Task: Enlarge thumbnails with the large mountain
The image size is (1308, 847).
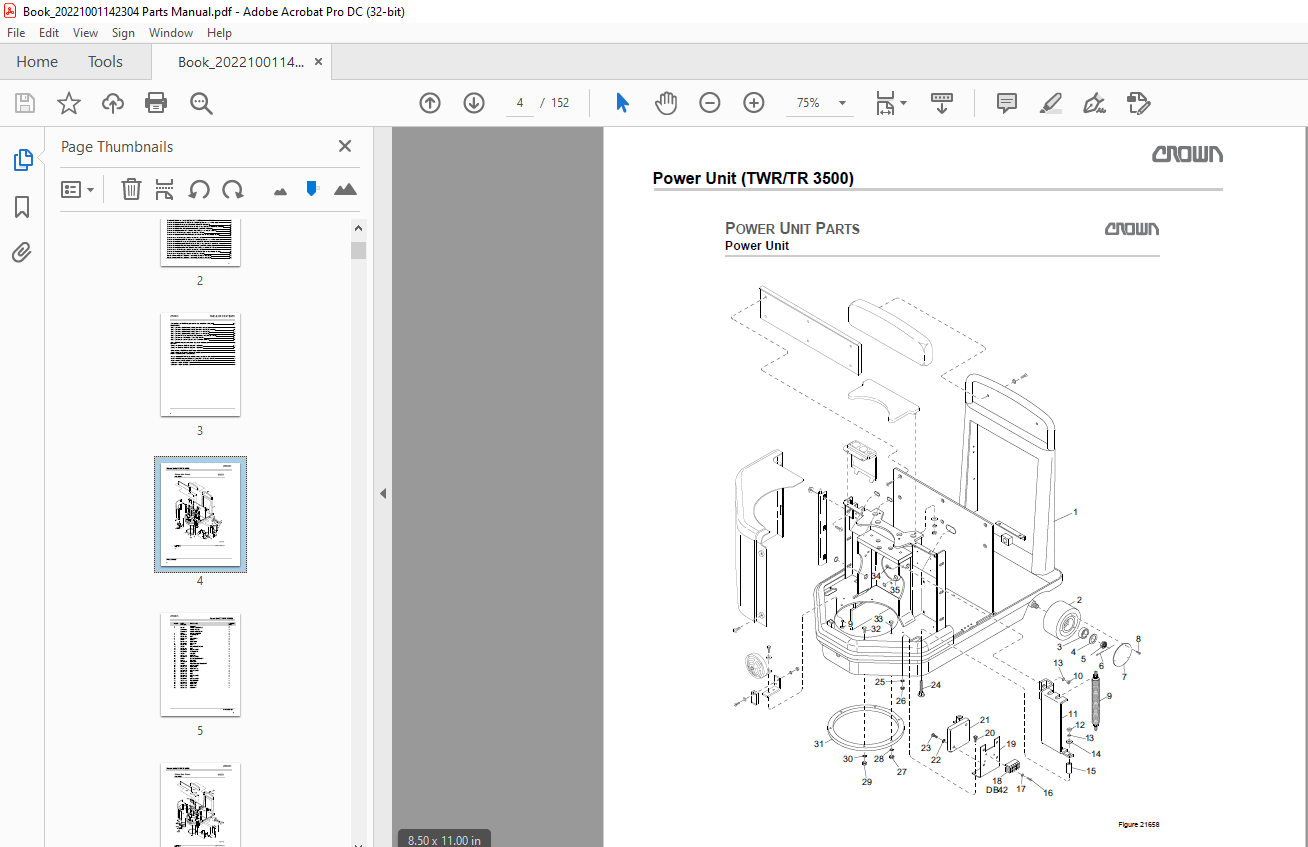Action: tap(345, 189)
